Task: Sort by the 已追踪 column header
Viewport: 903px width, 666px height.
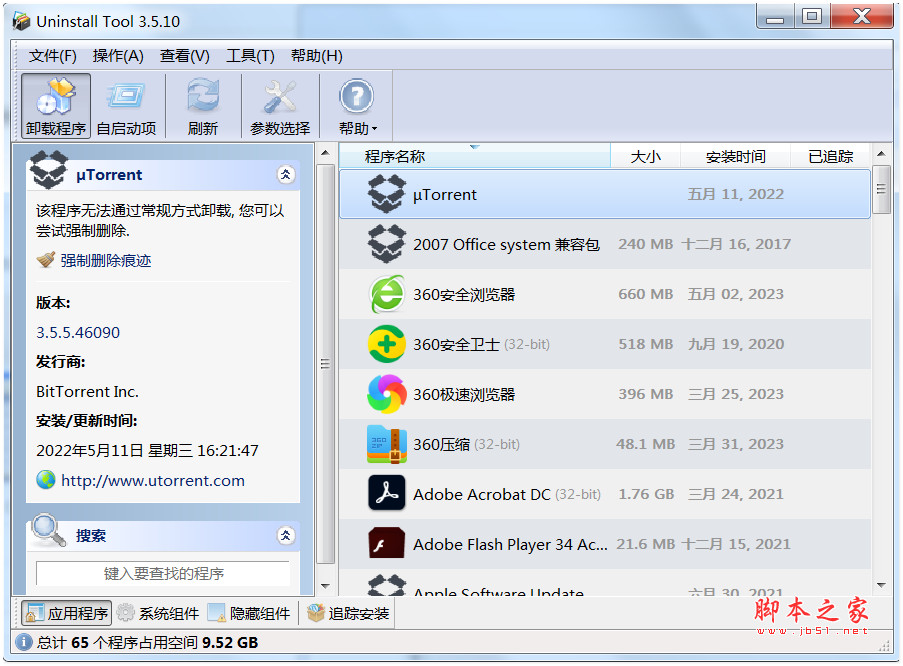Action: [830, 156]
